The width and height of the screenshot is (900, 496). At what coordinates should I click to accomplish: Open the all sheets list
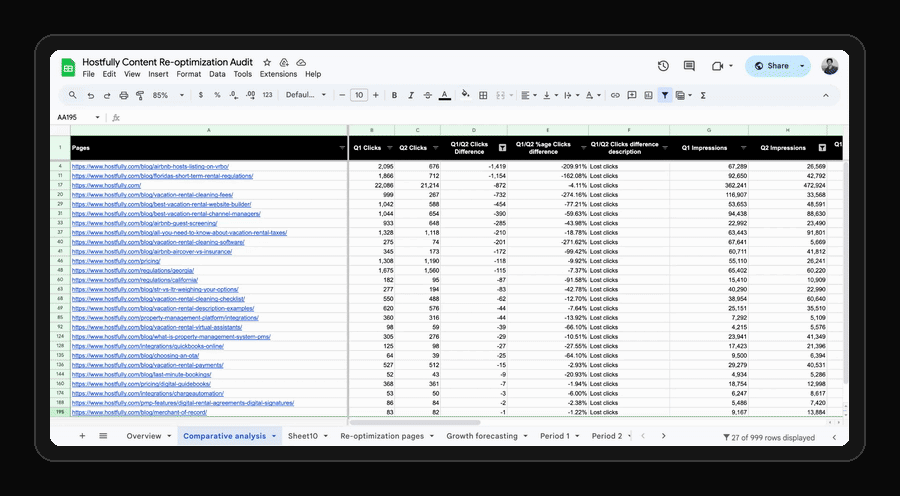click(x=103, y=436)
